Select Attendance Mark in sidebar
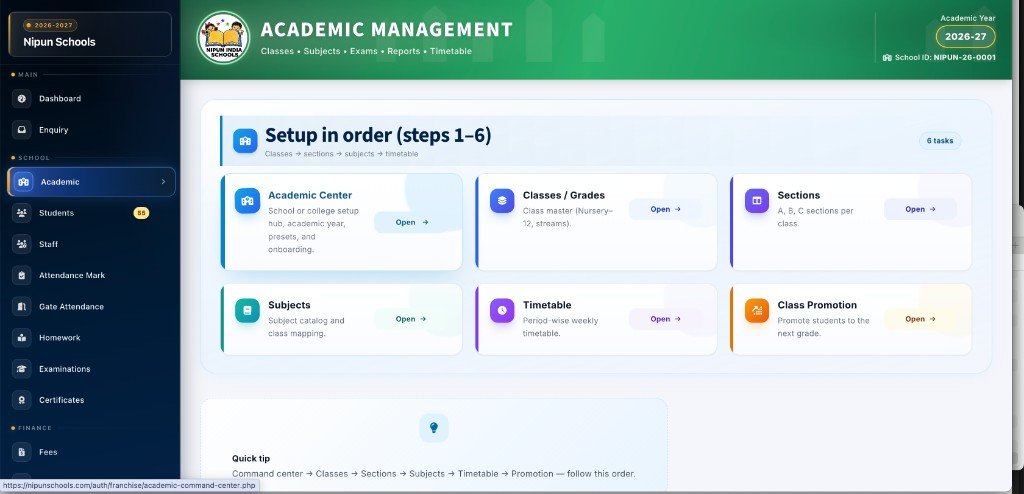The image size is (1024, 494). coord(91,275)
